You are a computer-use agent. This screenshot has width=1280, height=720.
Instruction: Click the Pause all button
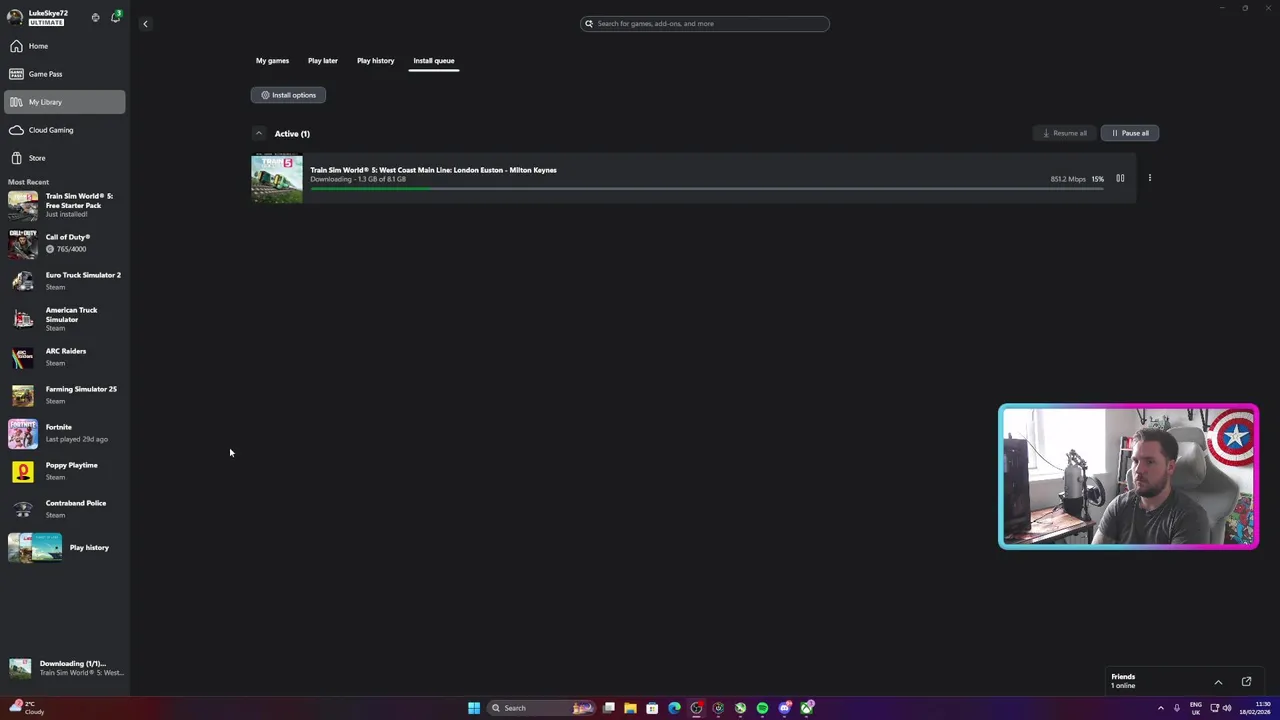click(x=1130, y=133)
